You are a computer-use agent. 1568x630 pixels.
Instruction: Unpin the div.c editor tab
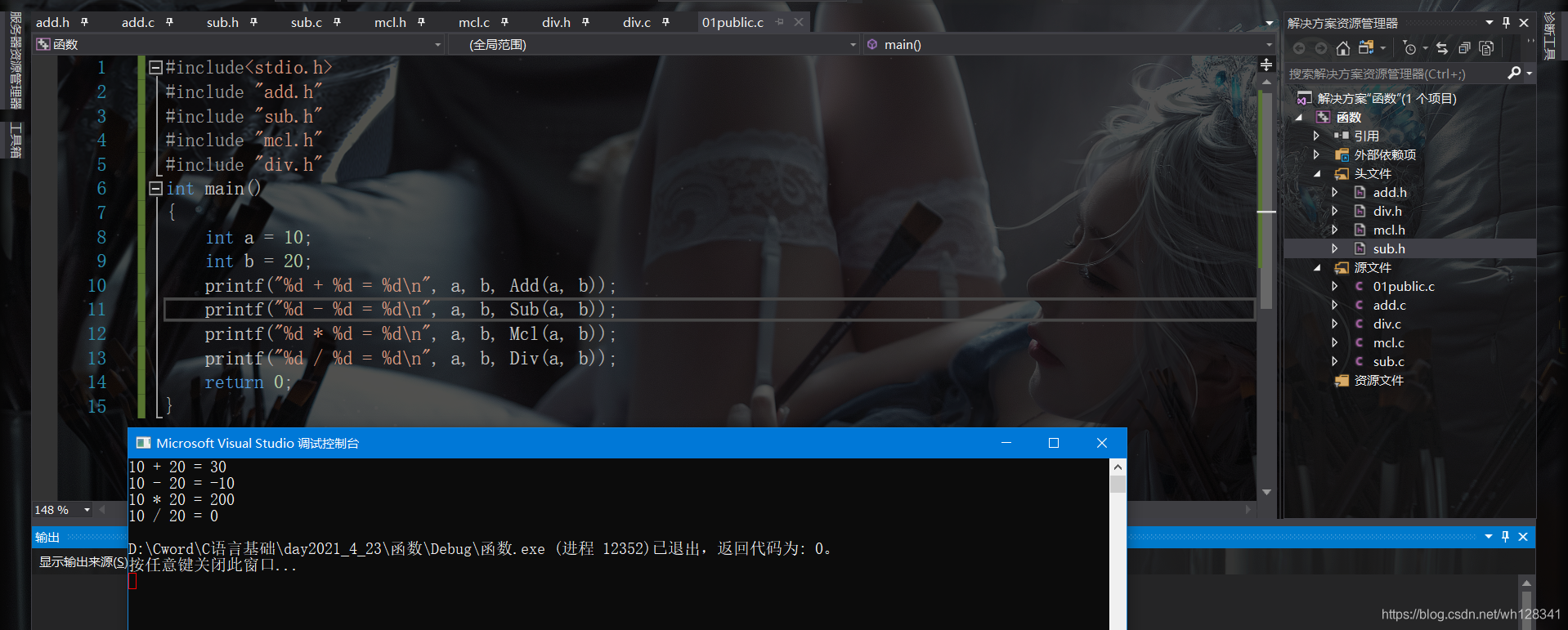tap(665, 22)
